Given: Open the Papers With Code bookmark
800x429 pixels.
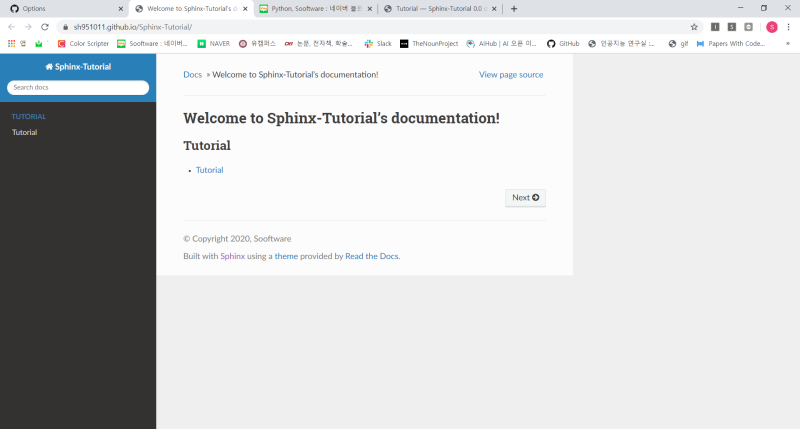Looking at the screenshot, I should click(x=731, y=44).
